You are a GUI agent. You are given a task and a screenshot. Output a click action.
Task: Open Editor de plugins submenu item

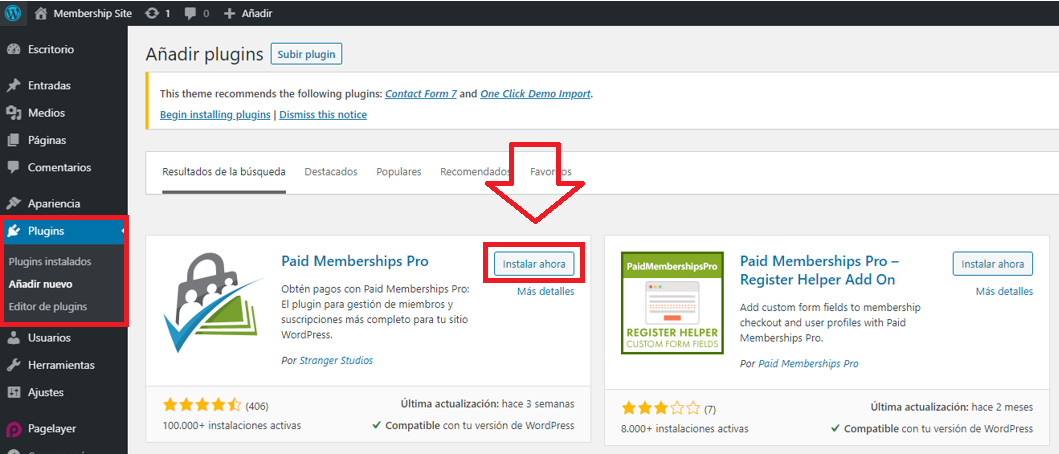click(48, 306)
